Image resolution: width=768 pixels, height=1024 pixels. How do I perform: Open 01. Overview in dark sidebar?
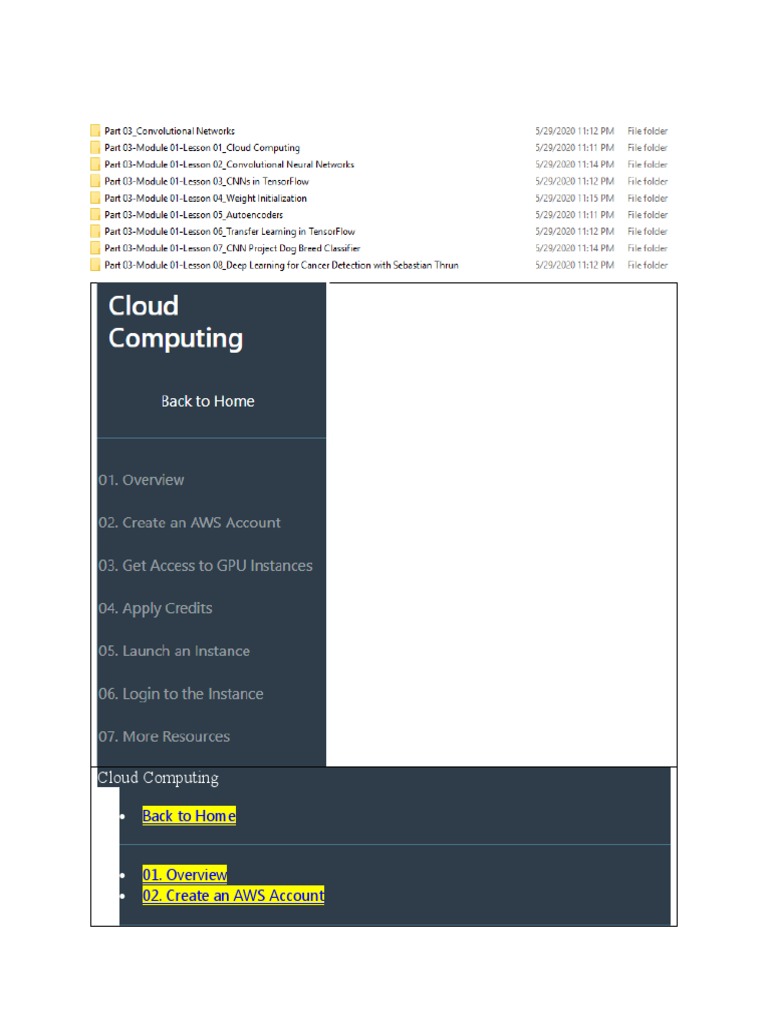pos(141,480)
